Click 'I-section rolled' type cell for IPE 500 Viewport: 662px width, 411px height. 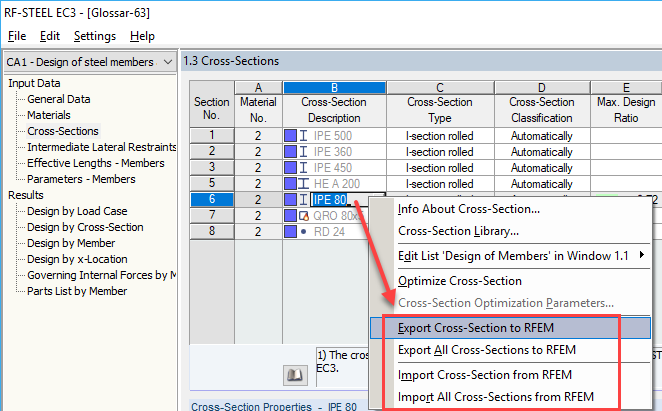[x=440, y=136]
